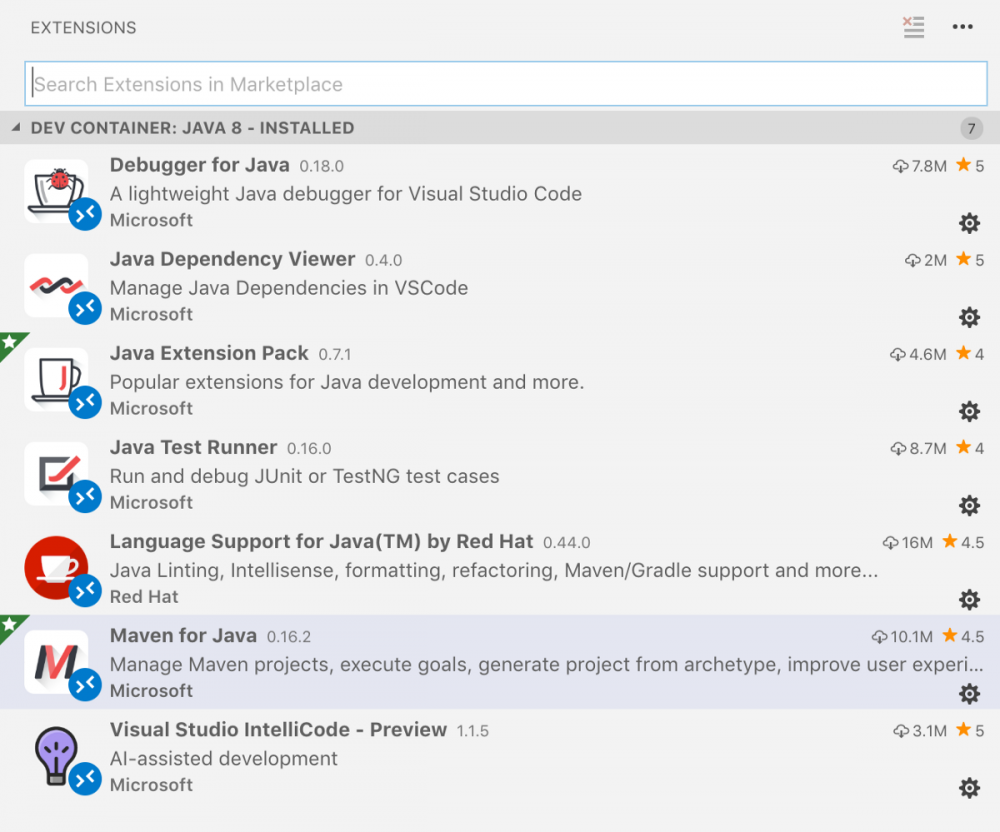Select the Java Test Runner extension
Screen dimensions: 1000x832
tap(193, 448)
